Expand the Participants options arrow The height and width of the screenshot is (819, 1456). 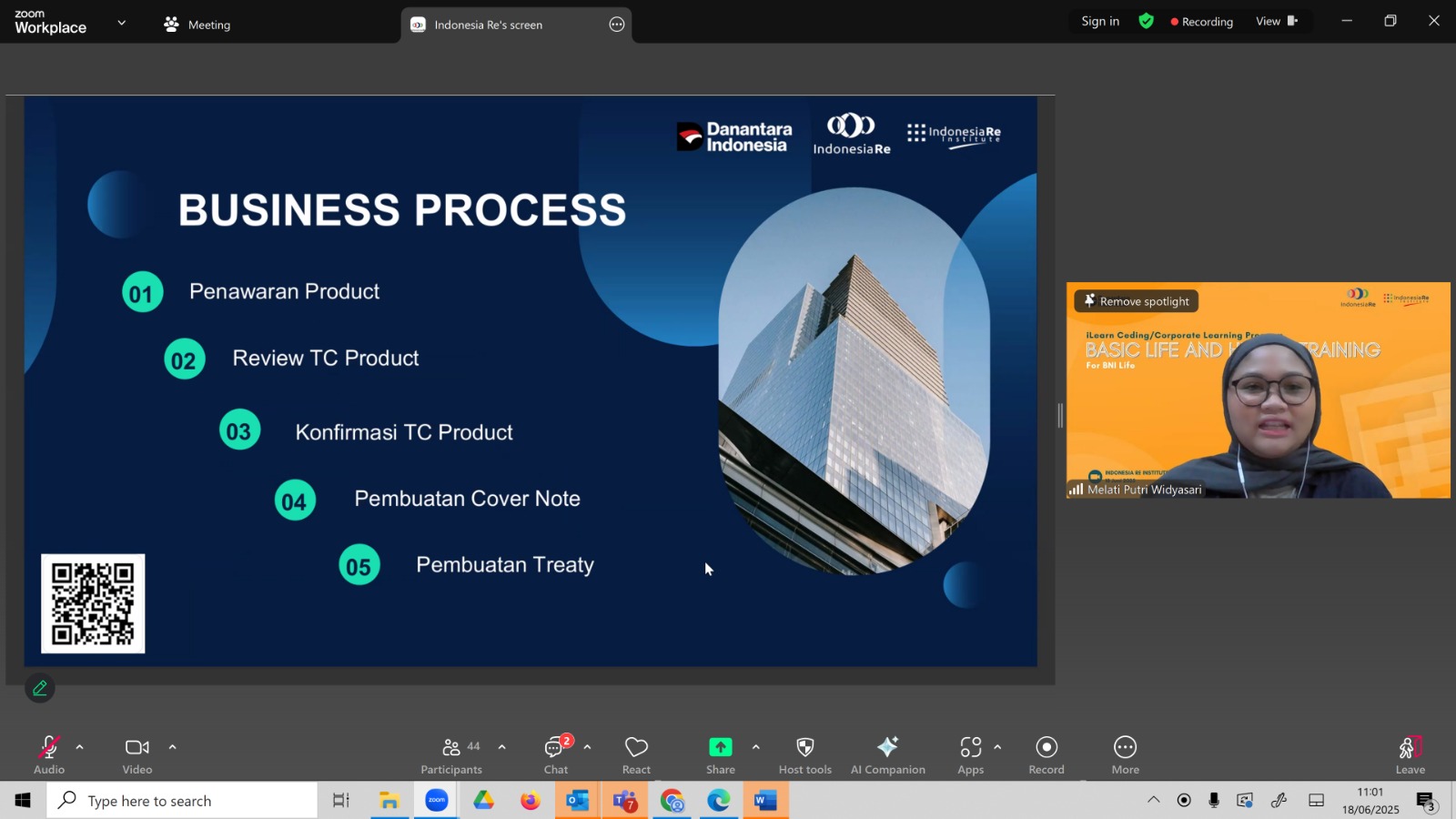click(501, 747)
